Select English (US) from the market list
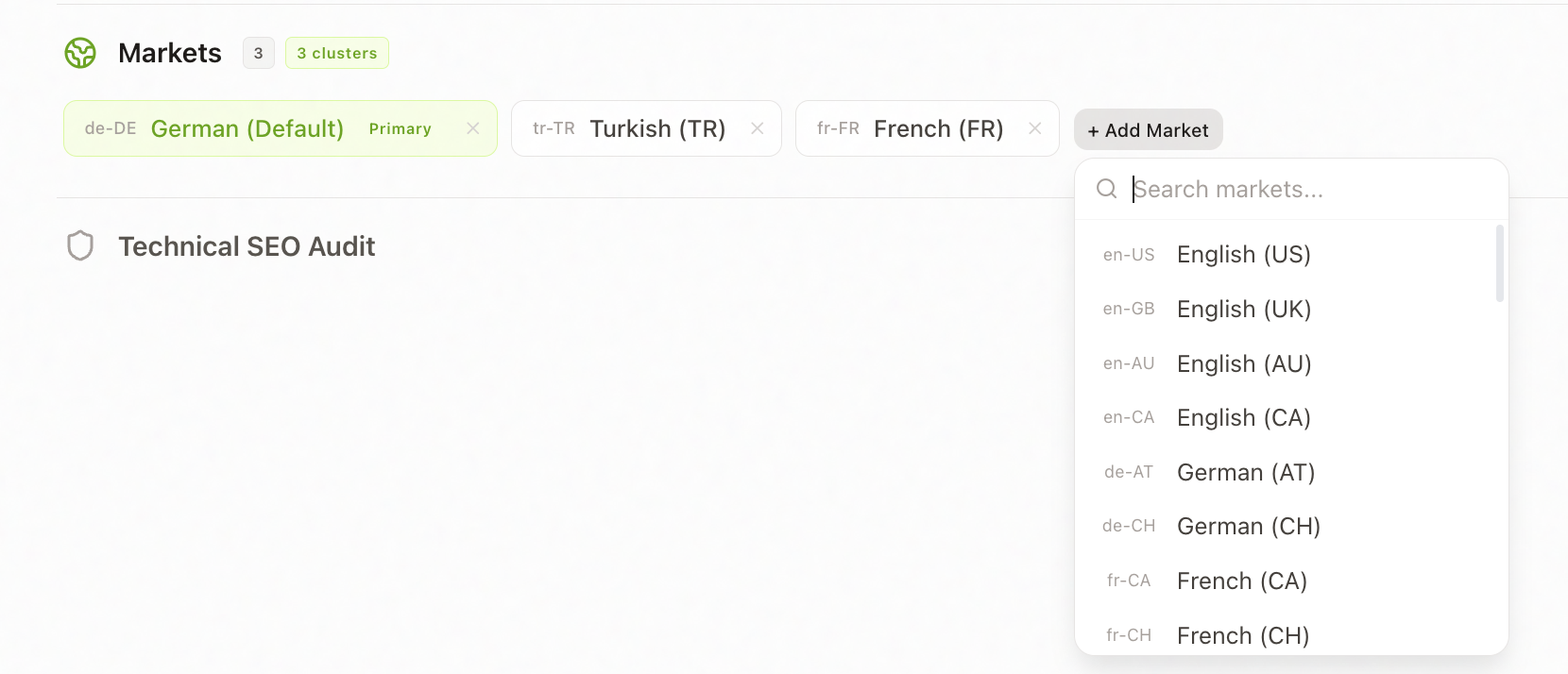 1286,255
